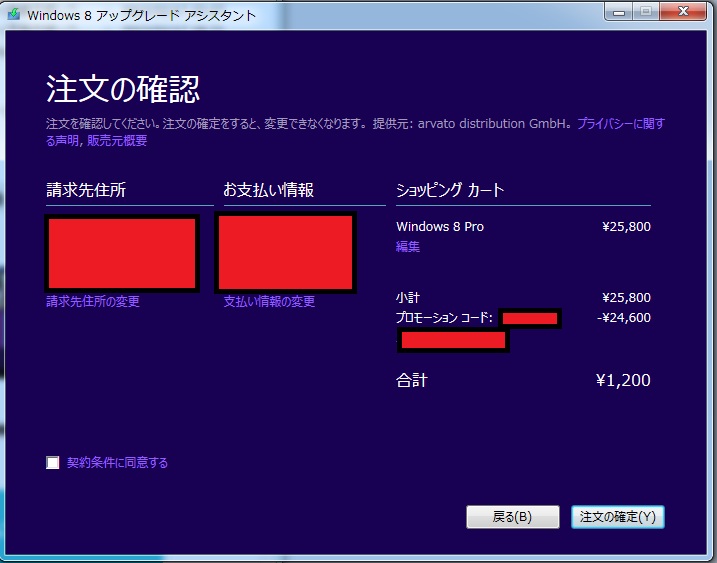Click the 編集 link under Windows 8 Pro

pyautogui.click(x=408, y=247)
